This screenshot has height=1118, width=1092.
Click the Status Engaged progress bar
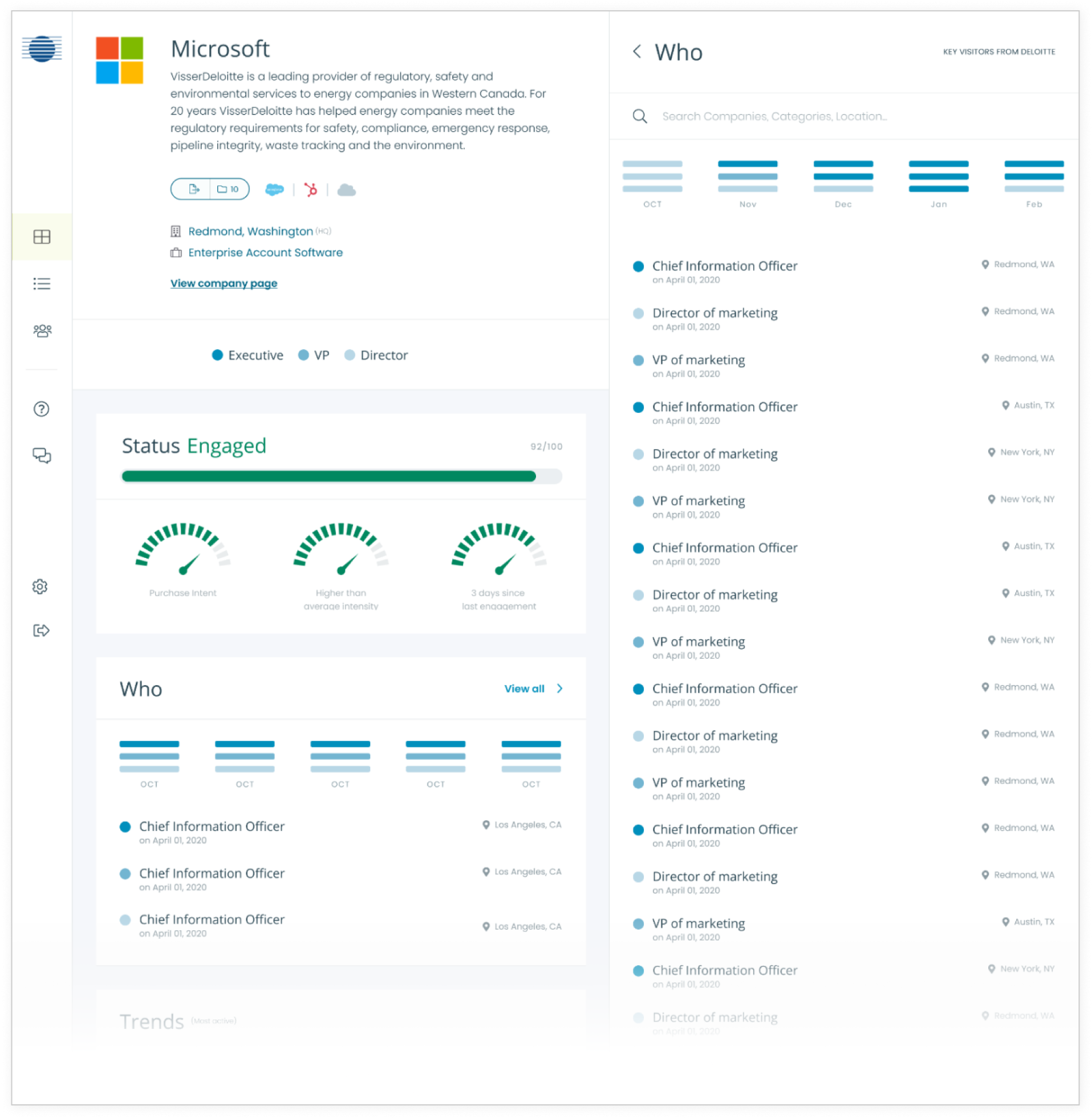[x=342, y=476]
